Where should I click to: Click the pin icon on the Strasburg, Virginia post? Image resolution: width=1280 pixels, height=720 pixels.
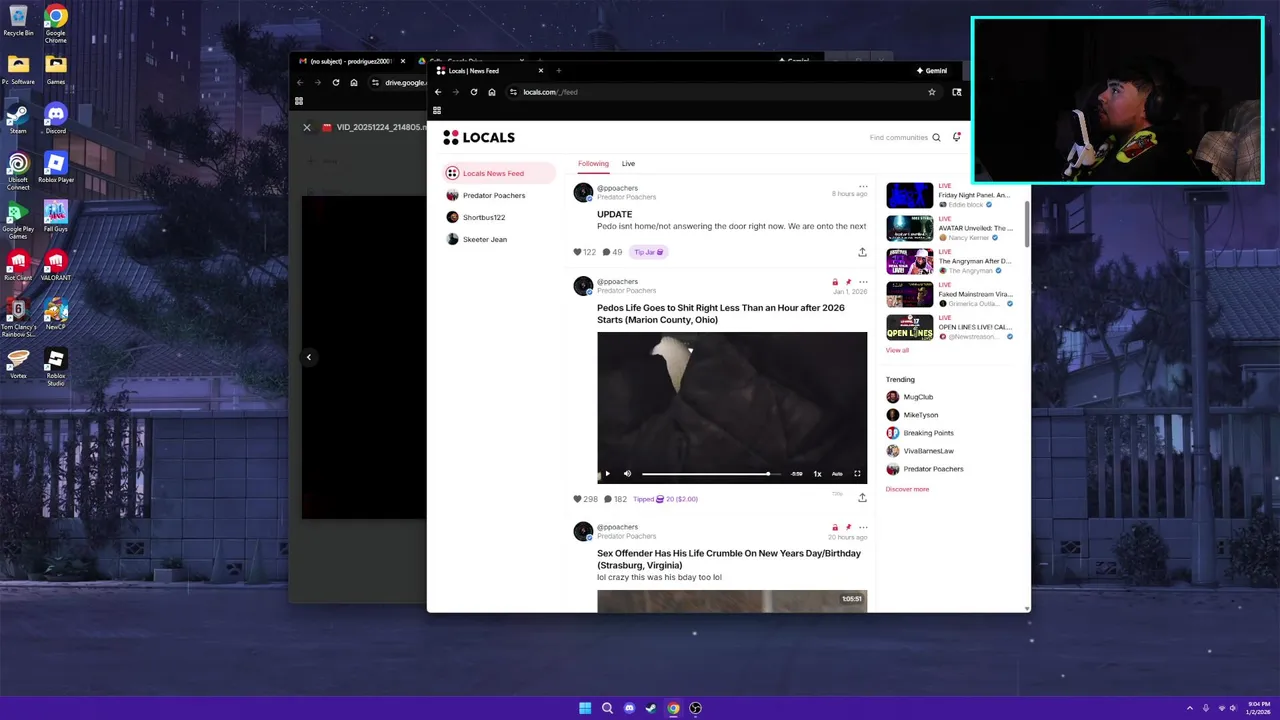[848, 527]
